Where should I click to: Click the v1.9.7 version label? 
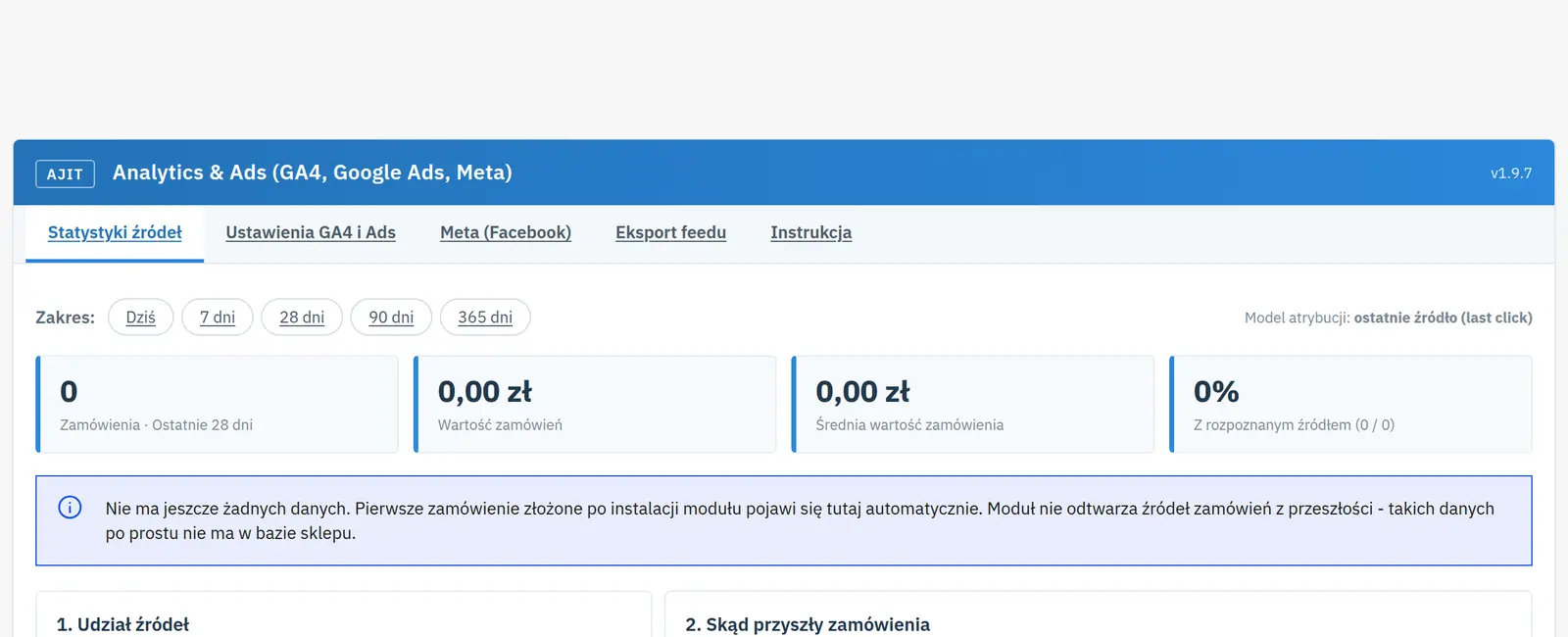pyautogui.click(x=1511, y=173)
